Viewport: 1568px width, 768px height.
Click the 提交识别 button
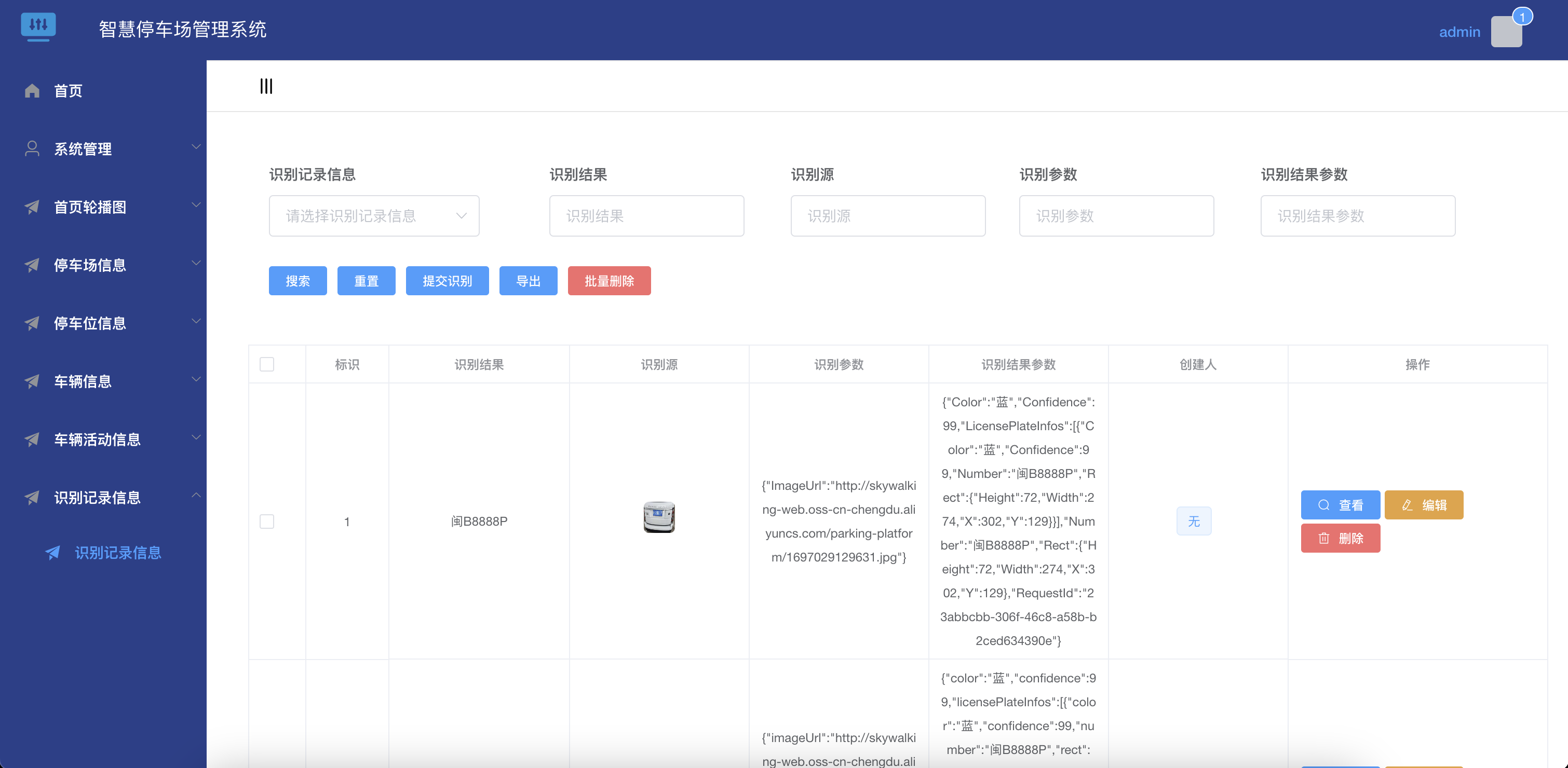[x=447, y=281]
